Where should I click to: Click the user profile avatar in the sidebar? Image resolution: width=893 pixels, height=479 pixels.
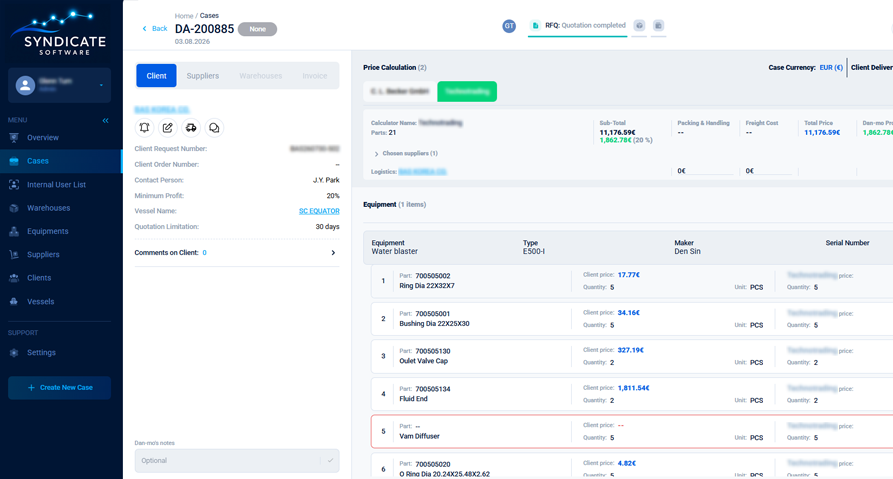[25, 85]
